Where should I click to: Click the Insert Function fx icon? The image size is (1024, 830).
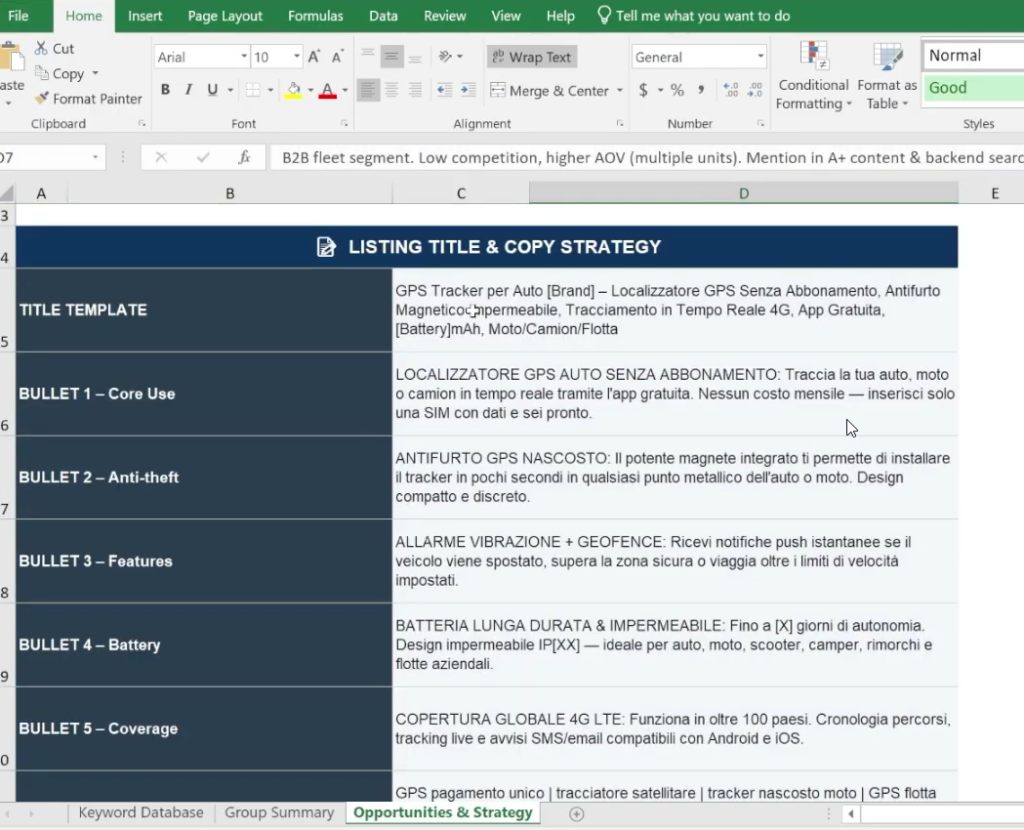pyautogui.click(x=244, y=157)
